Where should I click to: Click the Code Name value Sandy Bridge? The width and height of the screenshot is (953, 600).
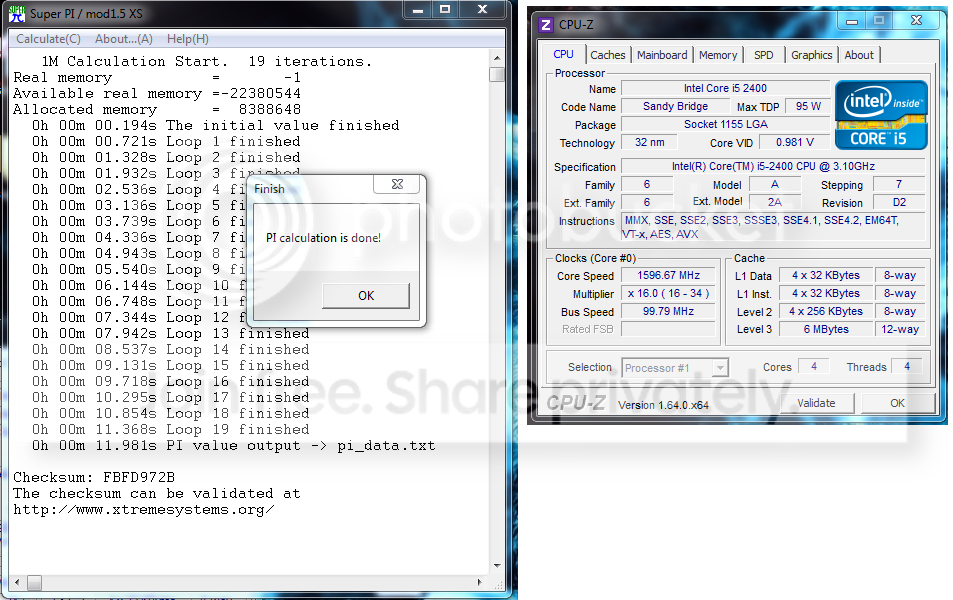coord(675,106)
